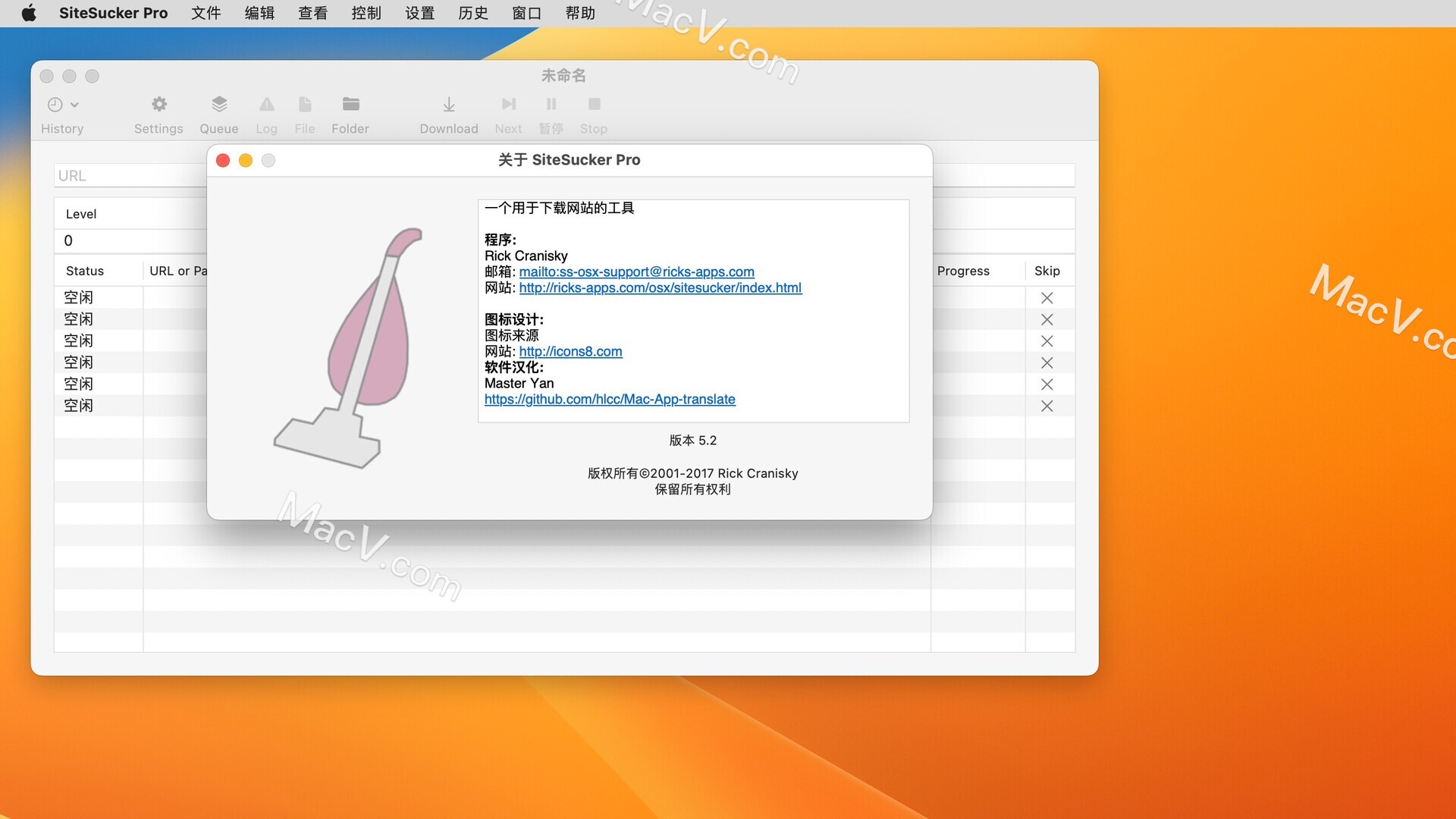Open the 帮助 menu

pos(580,13)
